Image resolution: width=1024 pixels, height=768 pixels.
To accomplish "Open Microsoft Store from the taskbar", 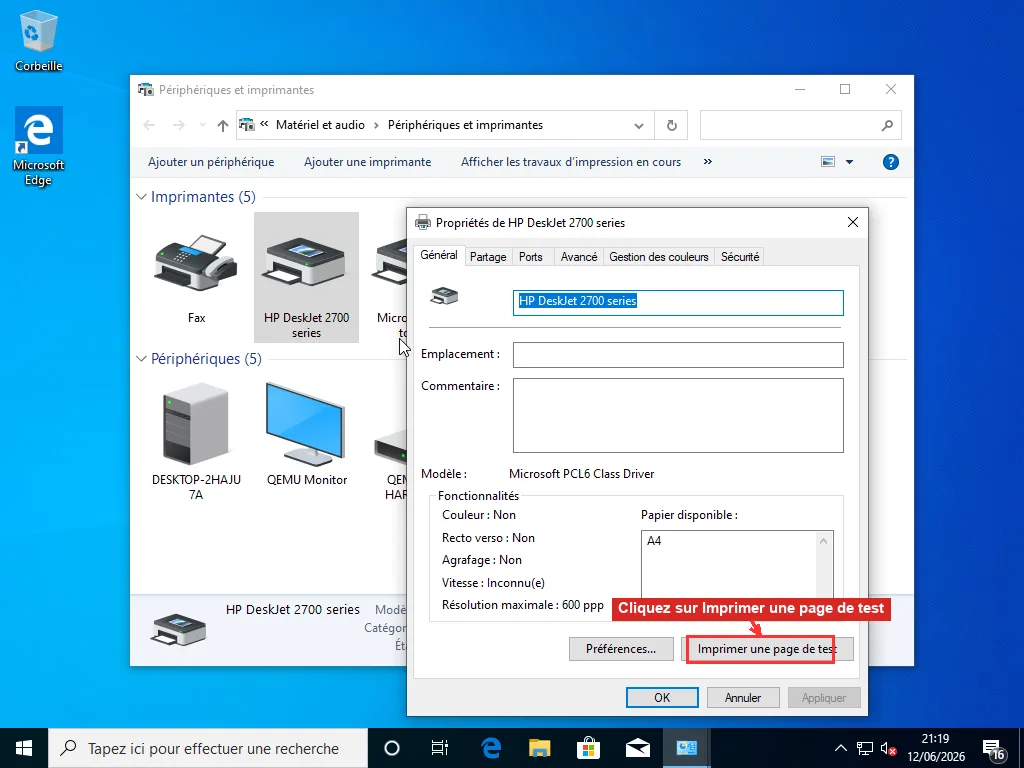I will [x=588, y=748].
